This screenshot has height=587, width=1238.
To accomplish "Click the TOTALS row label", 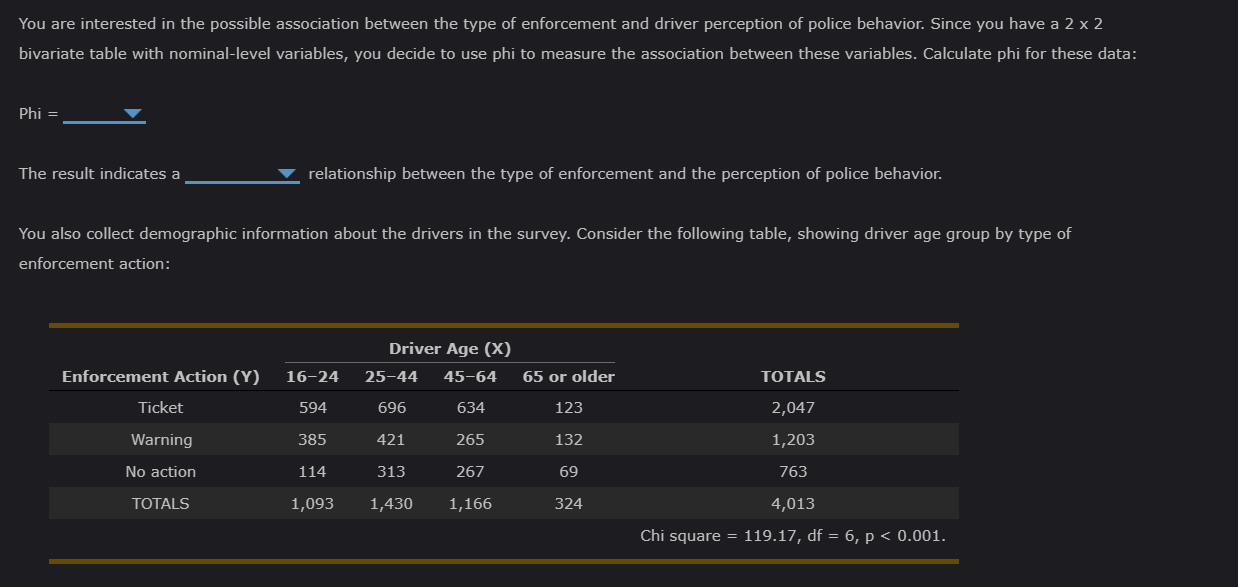I will pyautogui.click(x=160, y=503).
